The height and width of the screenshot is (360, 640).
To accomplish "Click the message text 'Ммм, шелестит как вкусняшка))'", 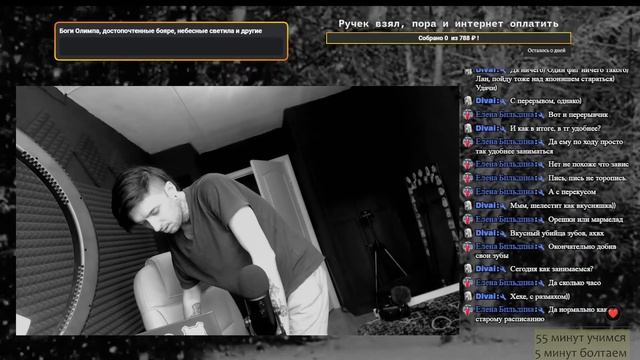I will pyautogui.click(x=563, y=206).
